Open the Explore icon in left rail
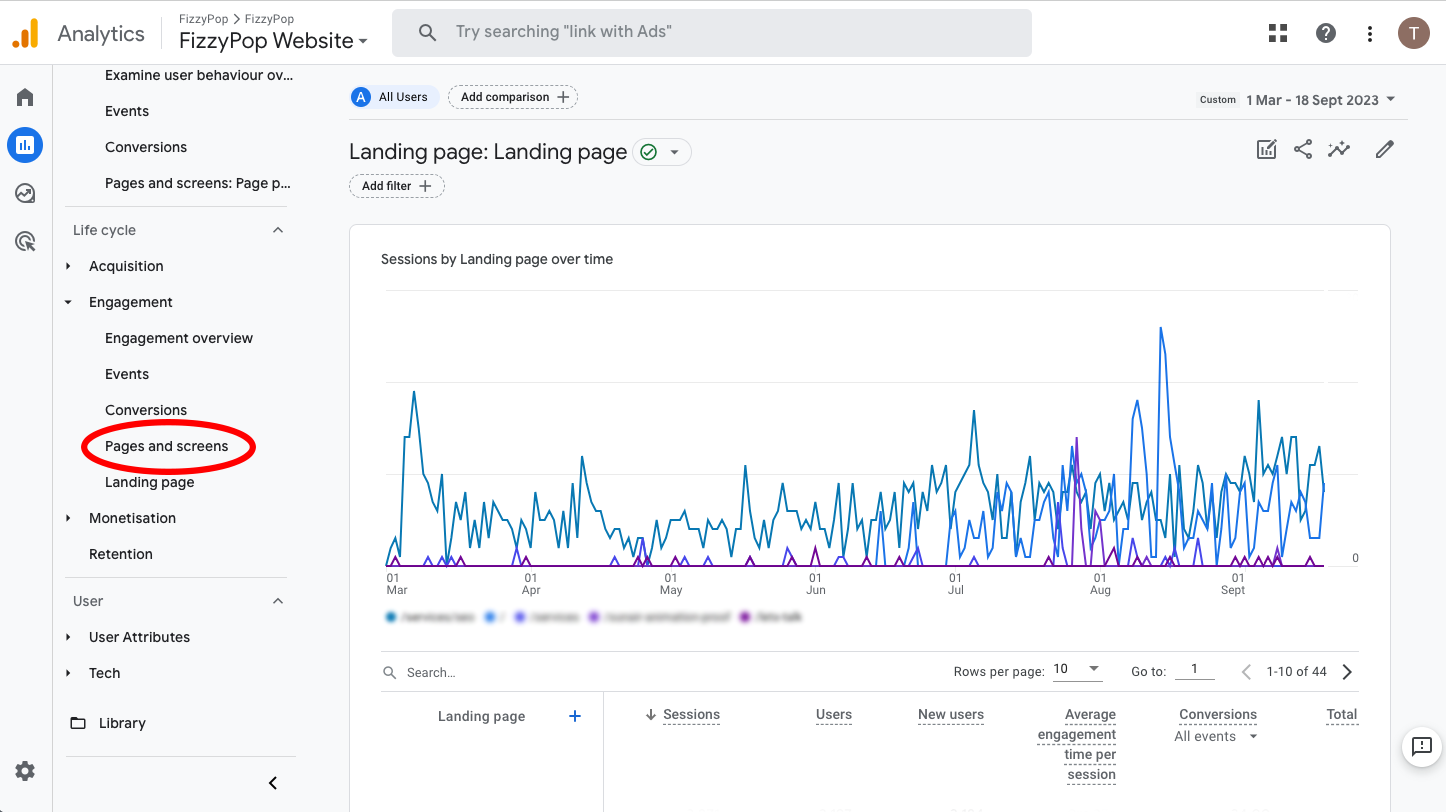The height and width of the screenshot is (812, 1446). (x=25, y=193)
